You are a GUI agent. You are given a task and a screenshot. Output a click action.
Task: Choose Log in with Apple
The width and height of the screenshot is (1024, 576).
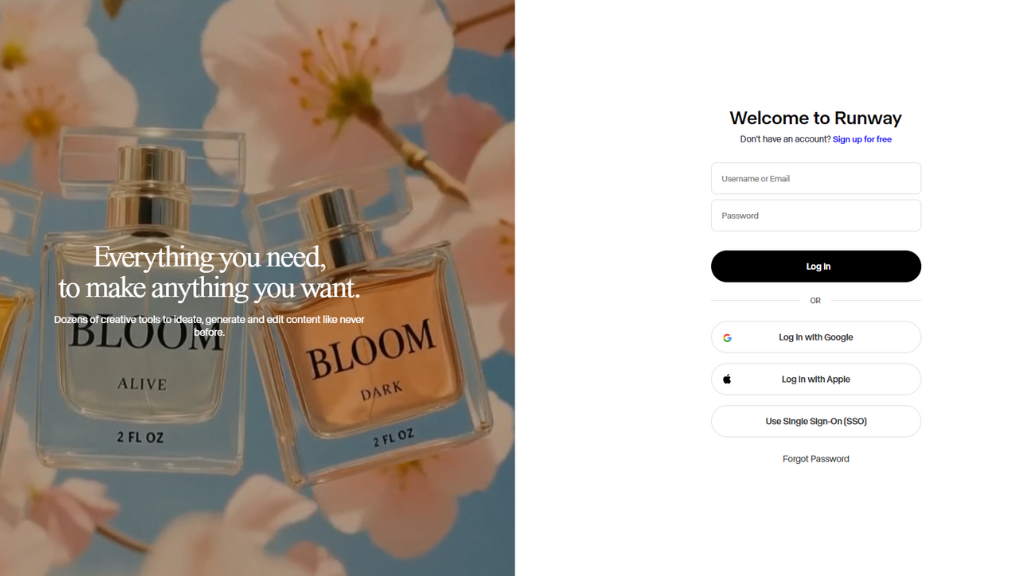click(x=816, y=379)
